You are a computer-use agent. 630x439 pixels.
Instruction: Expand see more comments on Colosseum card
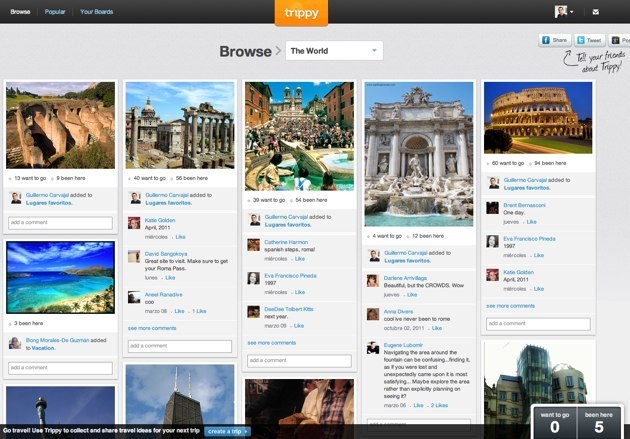click(x=510, y=306)
